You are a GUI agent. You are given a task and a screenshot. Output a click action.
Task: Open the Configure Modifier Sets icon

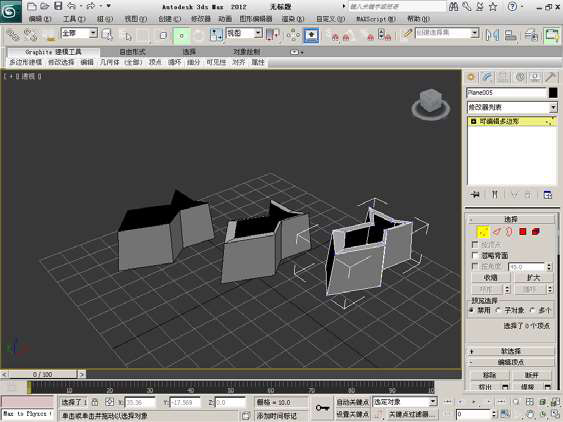click(x=548, y=195)
